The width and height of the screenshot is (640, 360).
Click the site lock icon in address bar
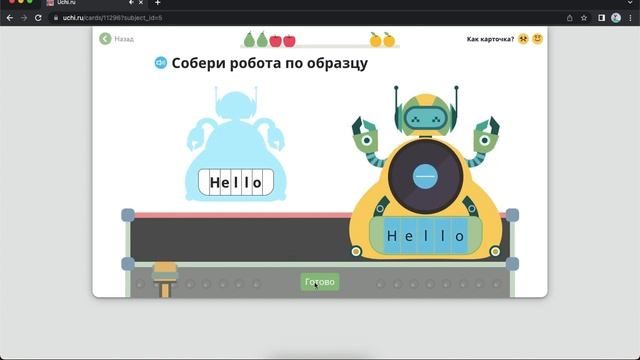click(x=56, y=18)
